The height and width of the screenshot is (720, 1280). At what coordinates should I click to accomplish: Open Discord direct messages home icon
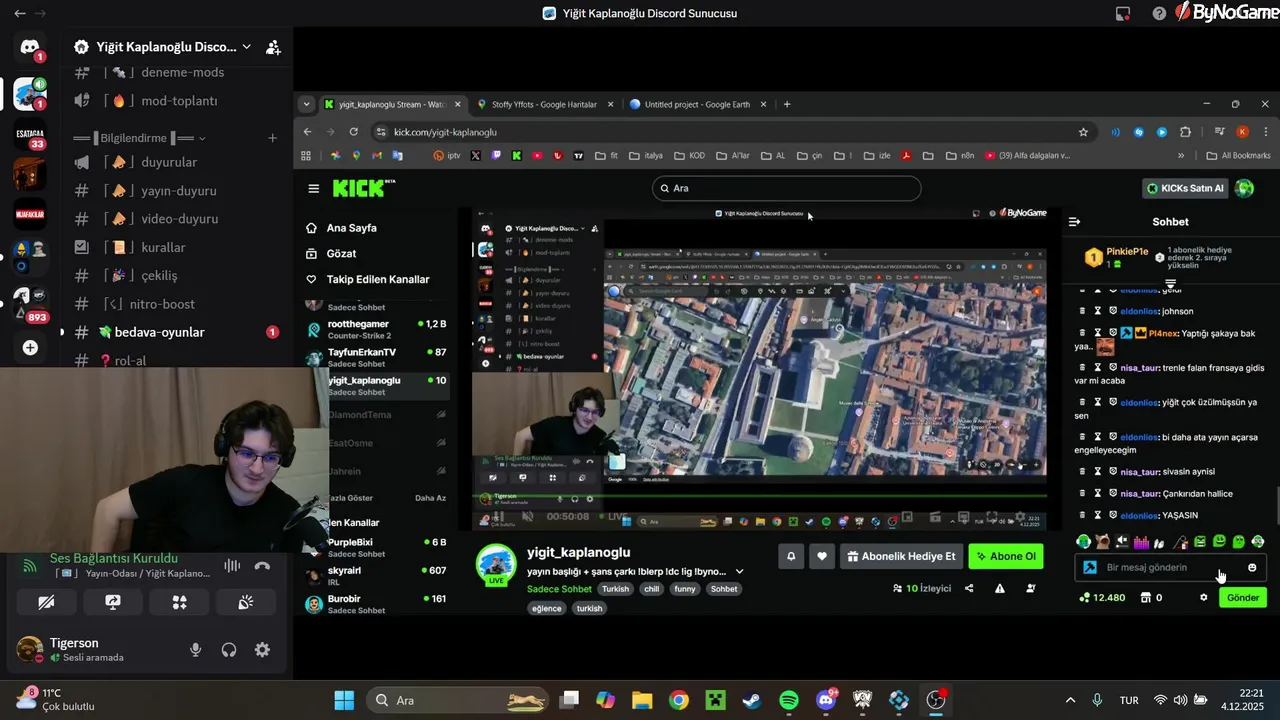click(30, 48)
